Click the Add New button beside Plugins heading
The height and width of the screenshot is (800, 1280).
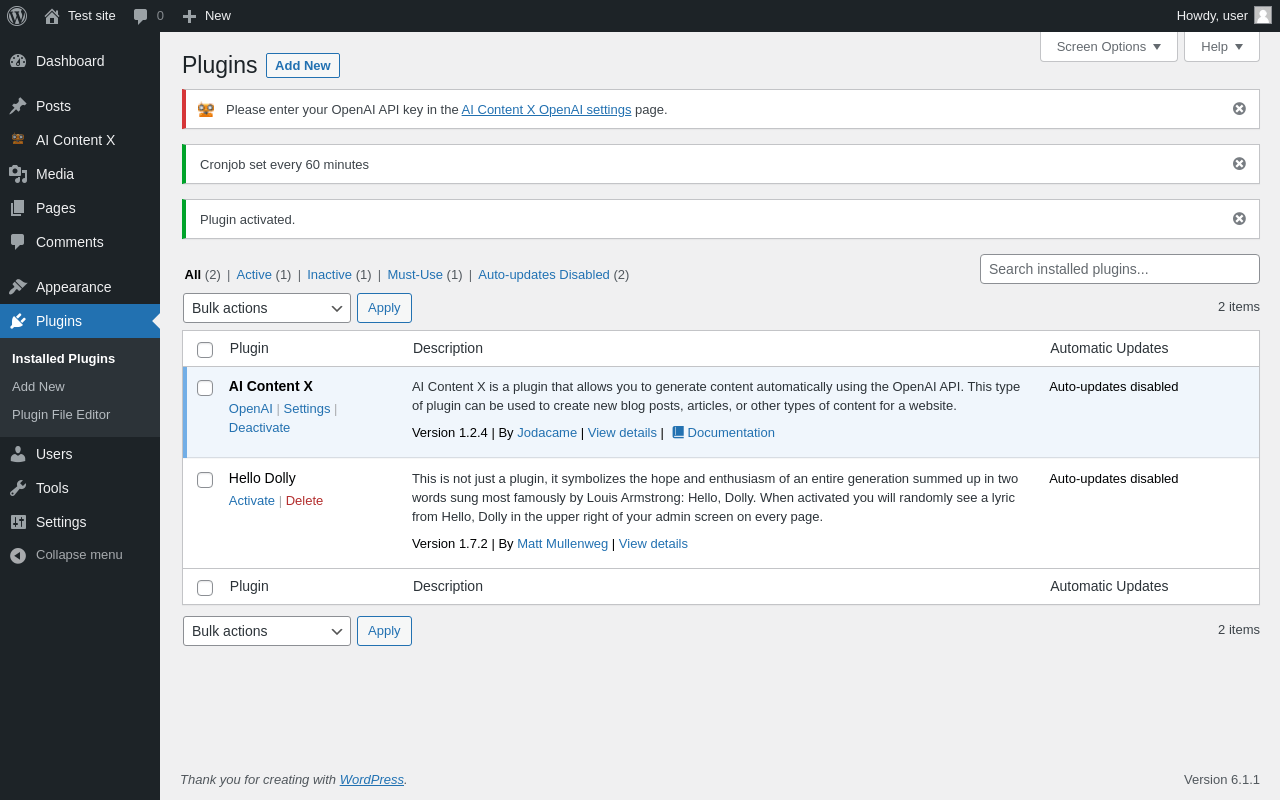pos(302,66)
